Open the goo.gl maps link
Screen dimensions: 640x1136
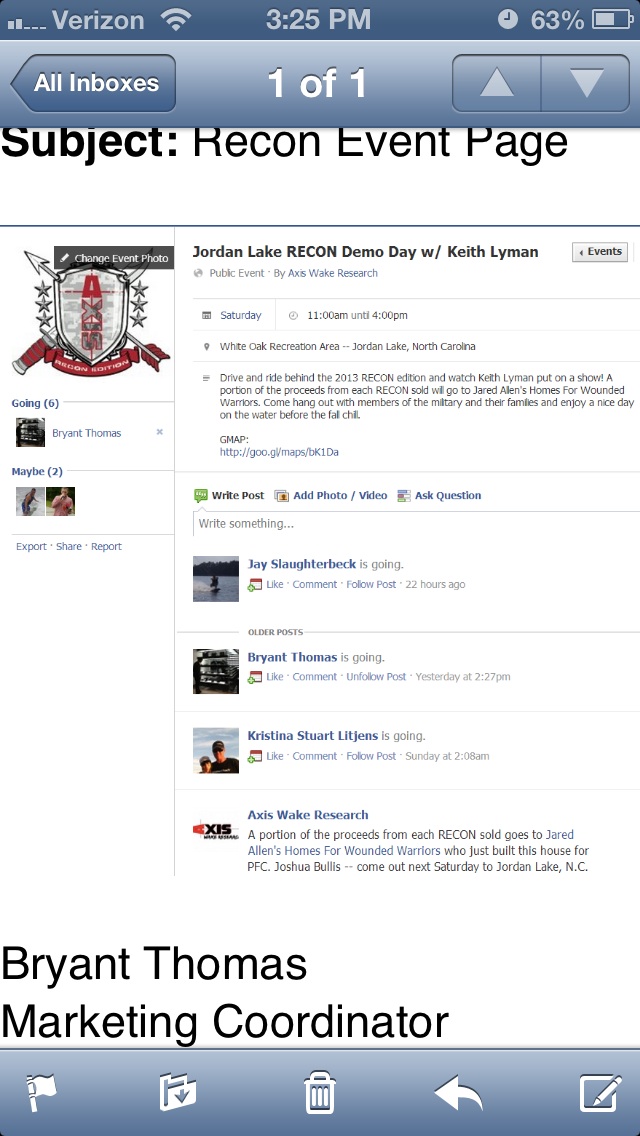point(279,452)
